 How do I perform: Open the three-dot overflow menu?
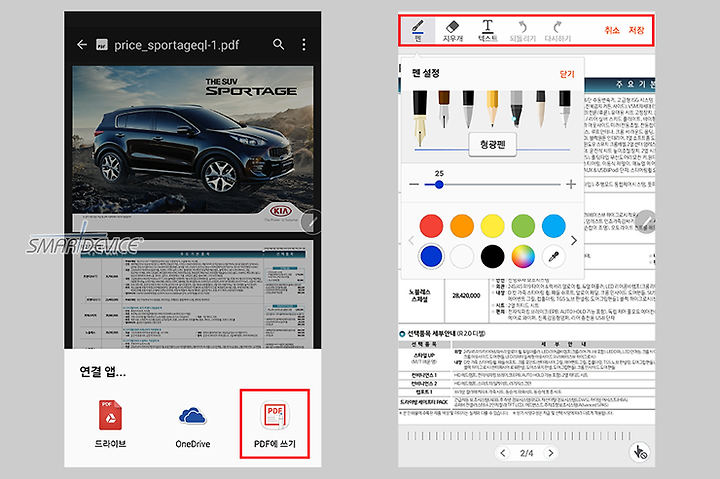pyautogui.click(x=304, y=45)
